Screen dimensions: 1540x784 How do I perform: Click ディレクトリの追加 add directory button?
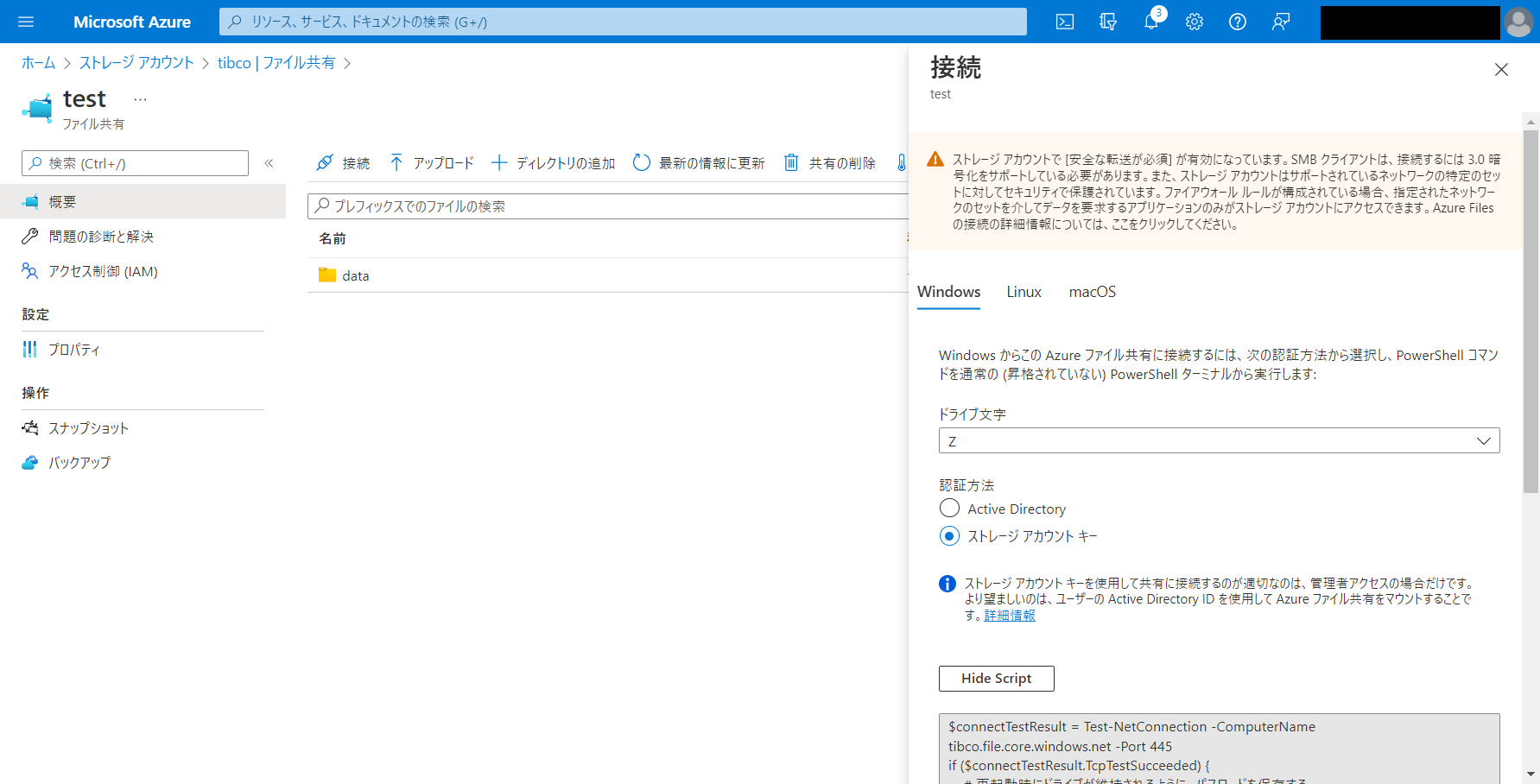(553, 163)
